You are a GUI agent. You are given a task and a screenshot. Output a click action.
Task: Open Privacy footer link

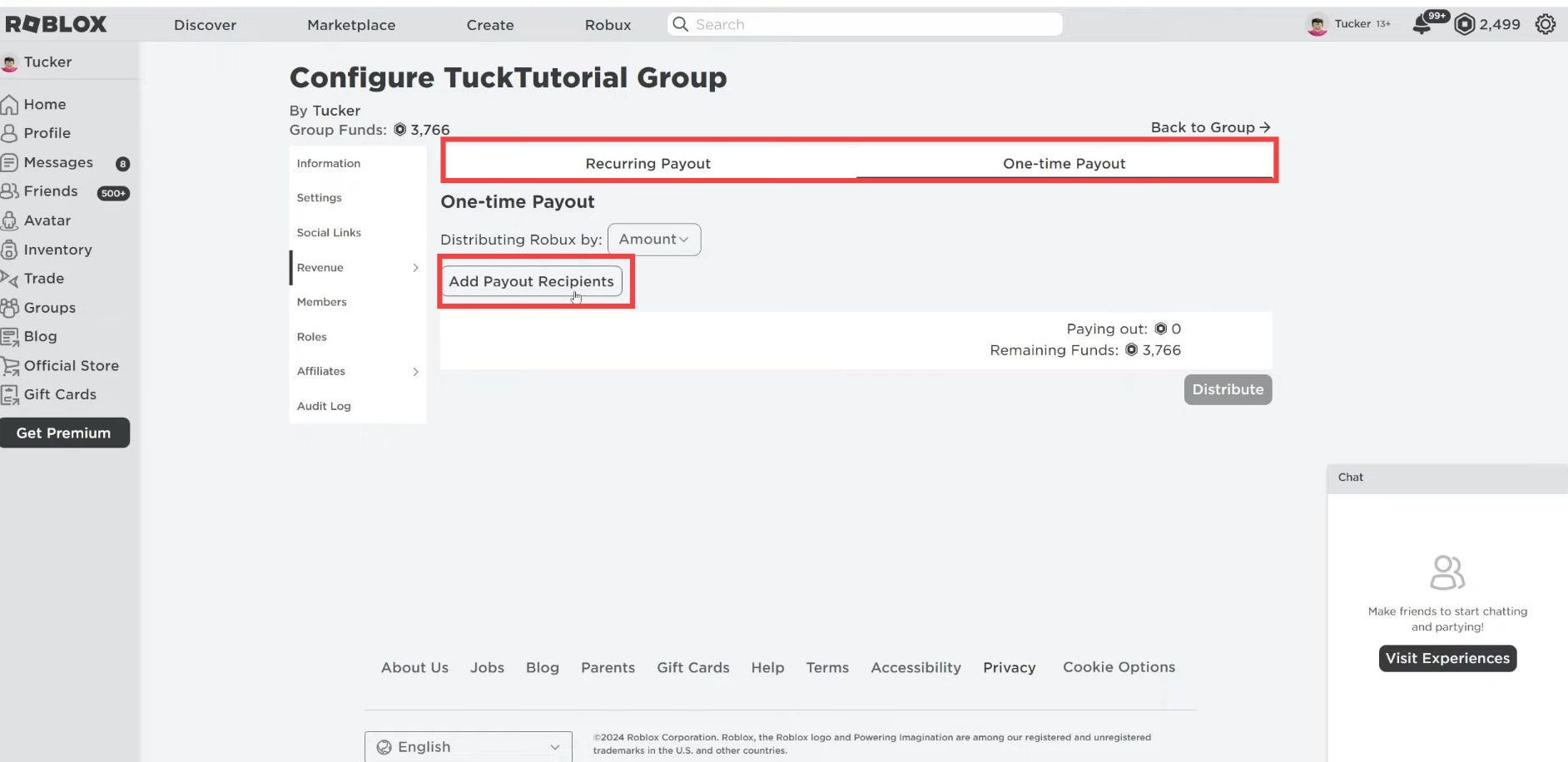click(1010, 667)
